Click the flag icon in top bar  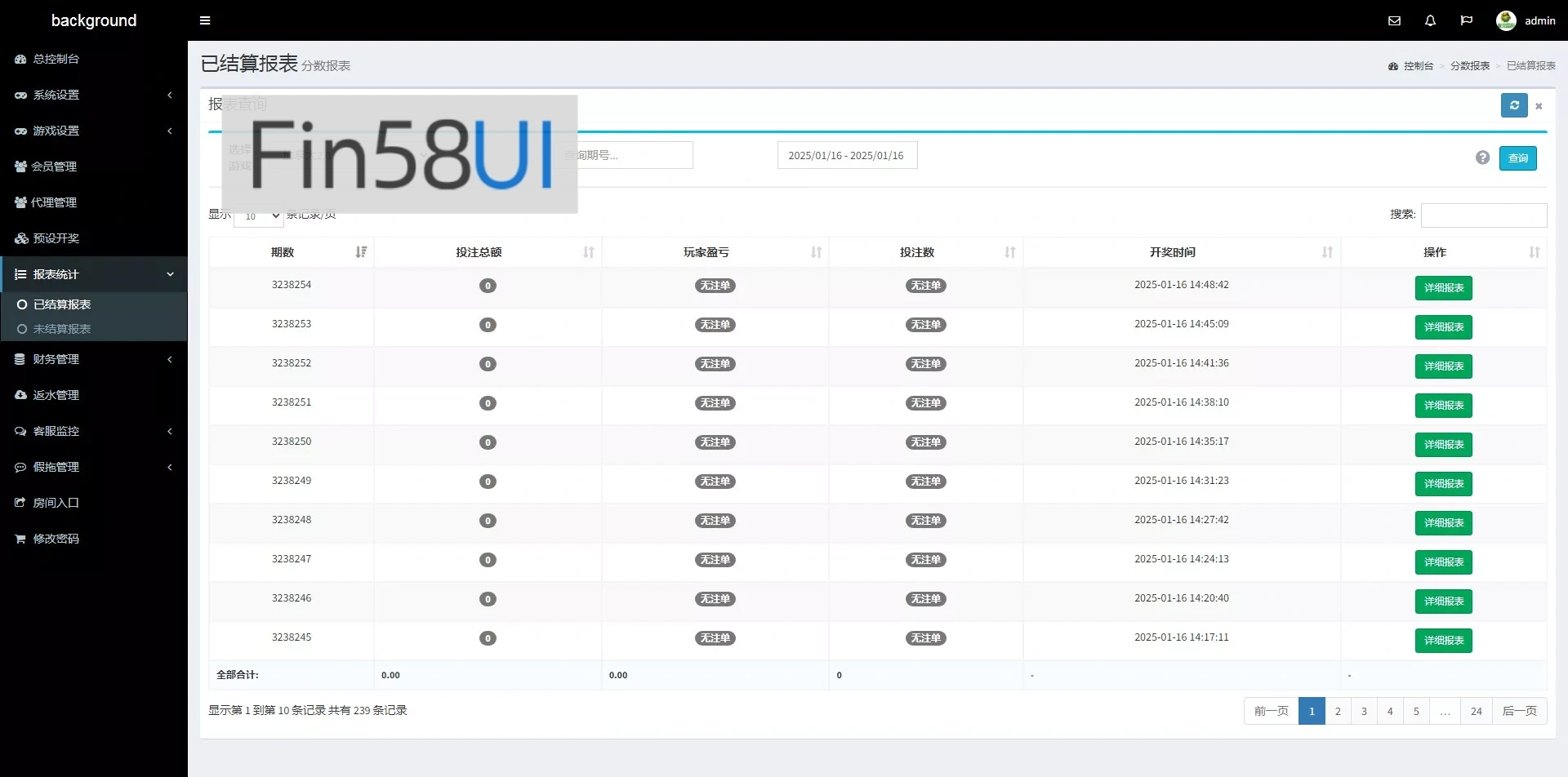point(1466,20)
